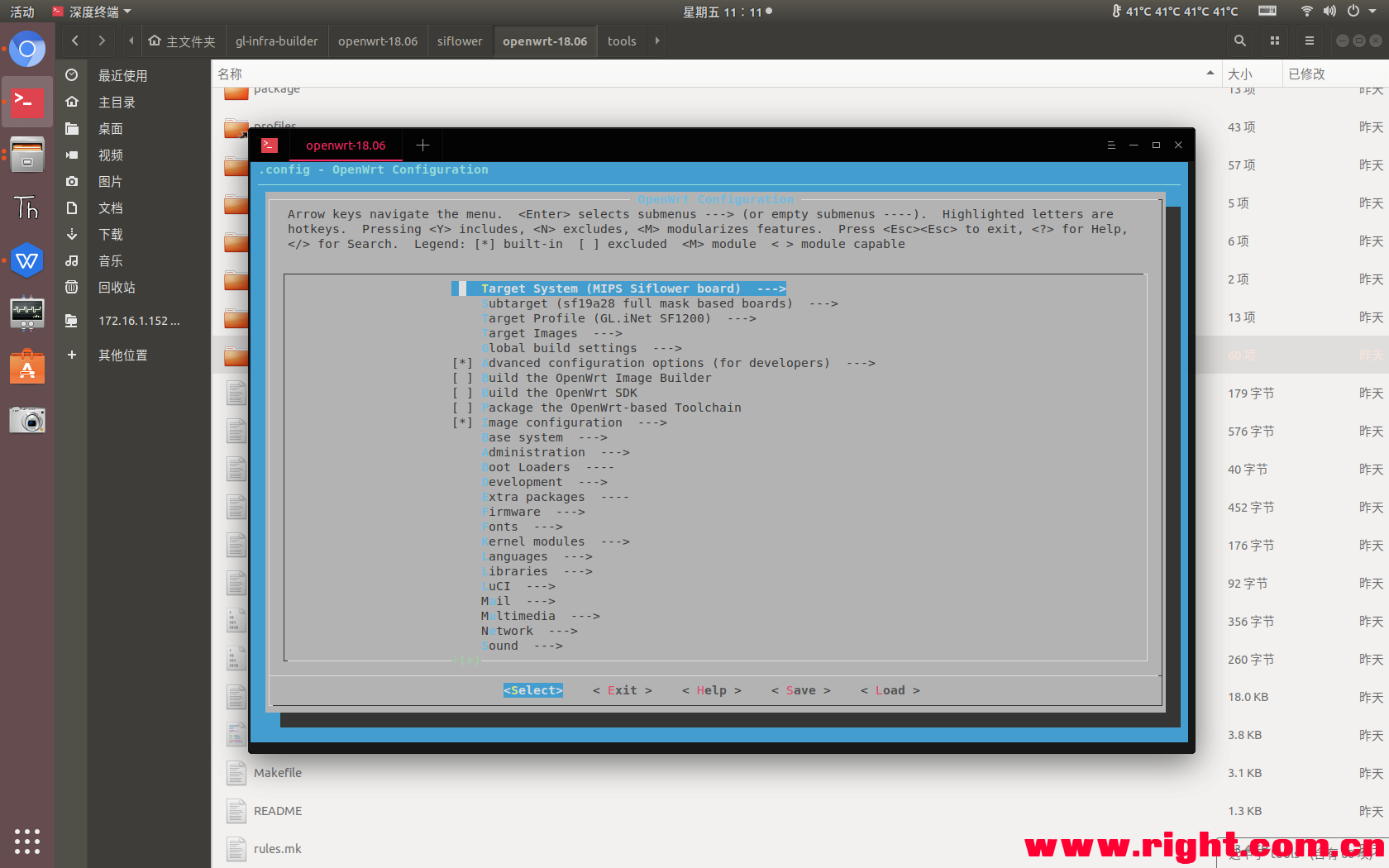The height and width of the screenshot is (868, 1389).
Task: Expand Target System submenu
Action: point(618,289)
